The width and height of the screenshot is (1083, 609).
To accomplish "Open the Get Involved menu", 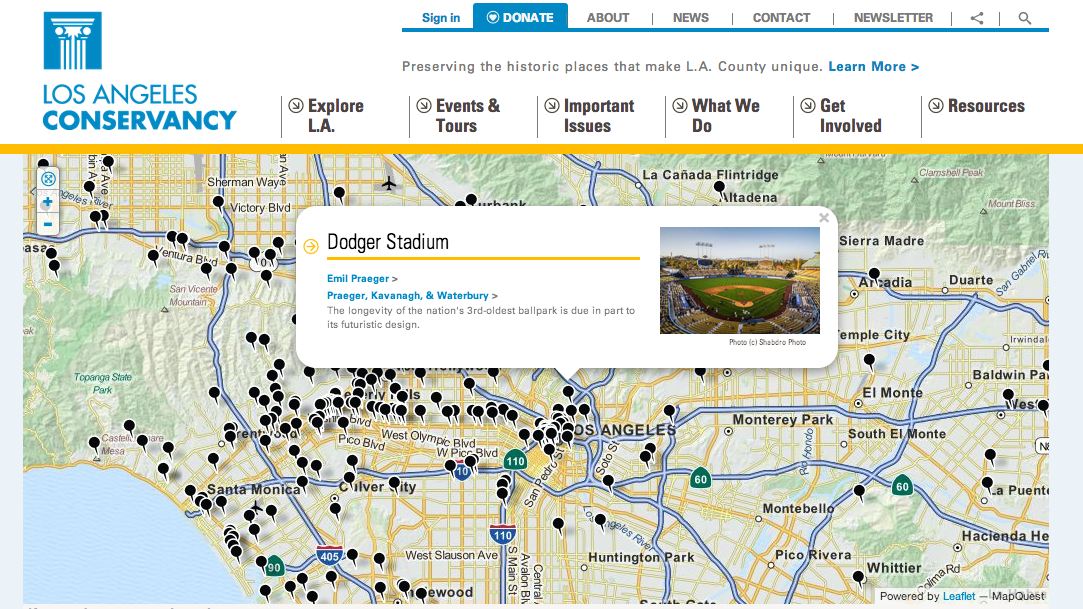I will pos(841,116).
